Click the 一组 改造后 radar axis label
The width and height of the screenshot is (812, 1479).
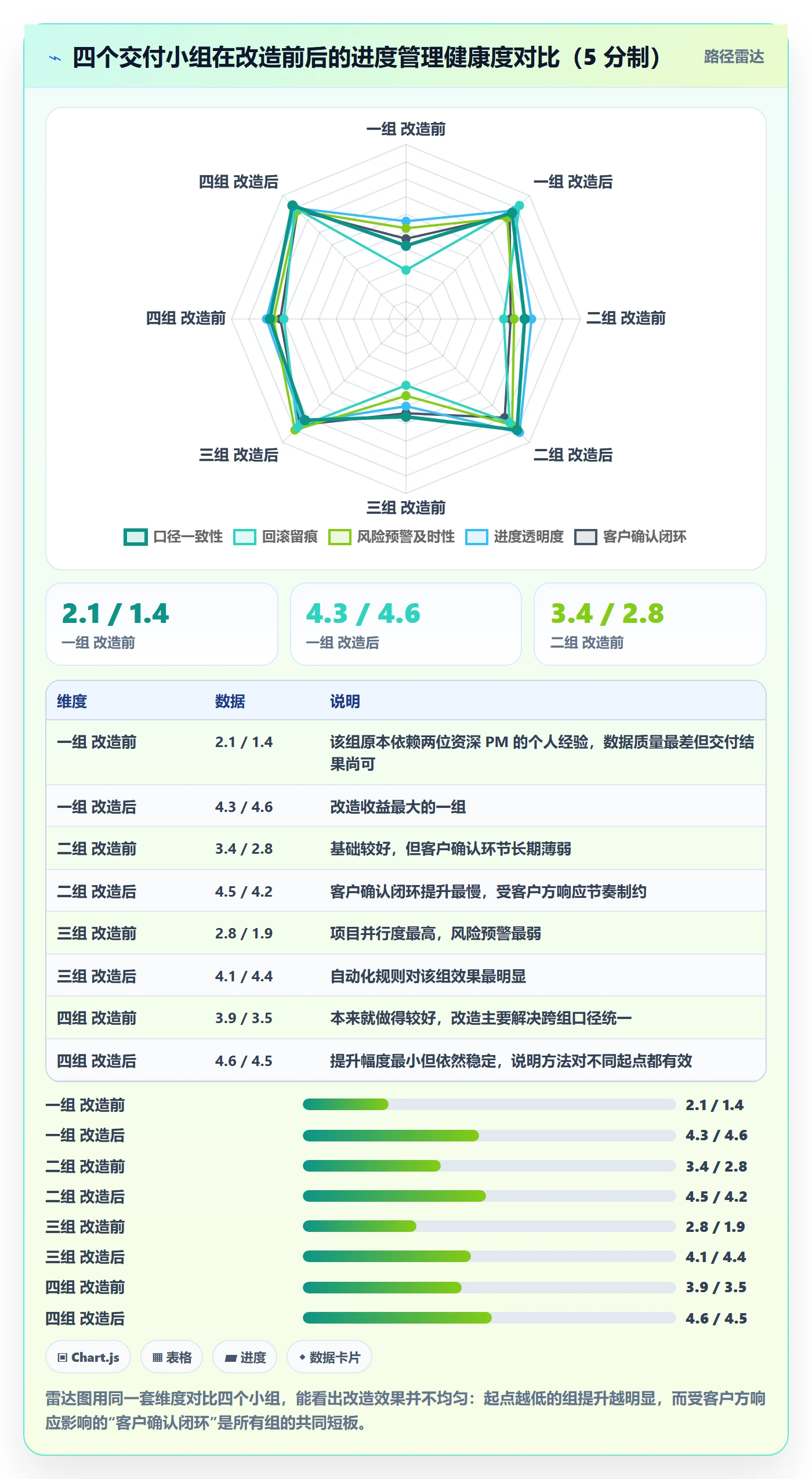tap(573, 182)
